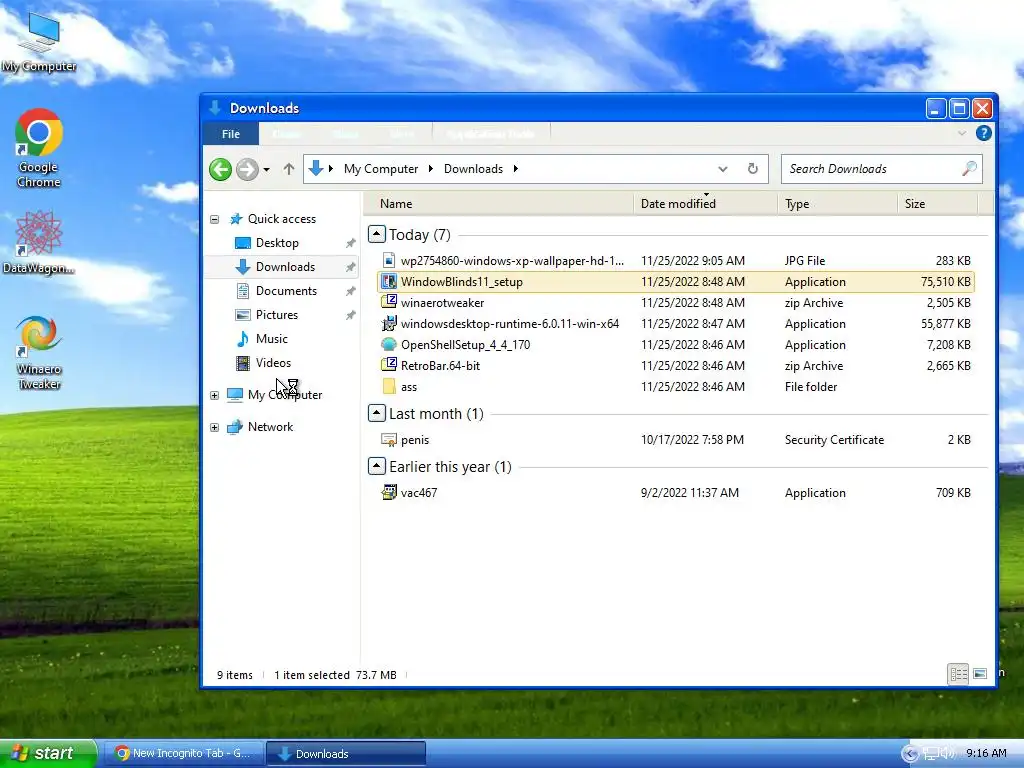Open Videos in navigation pane
This screenshot has width=1024, height=768.
(273, 363)
